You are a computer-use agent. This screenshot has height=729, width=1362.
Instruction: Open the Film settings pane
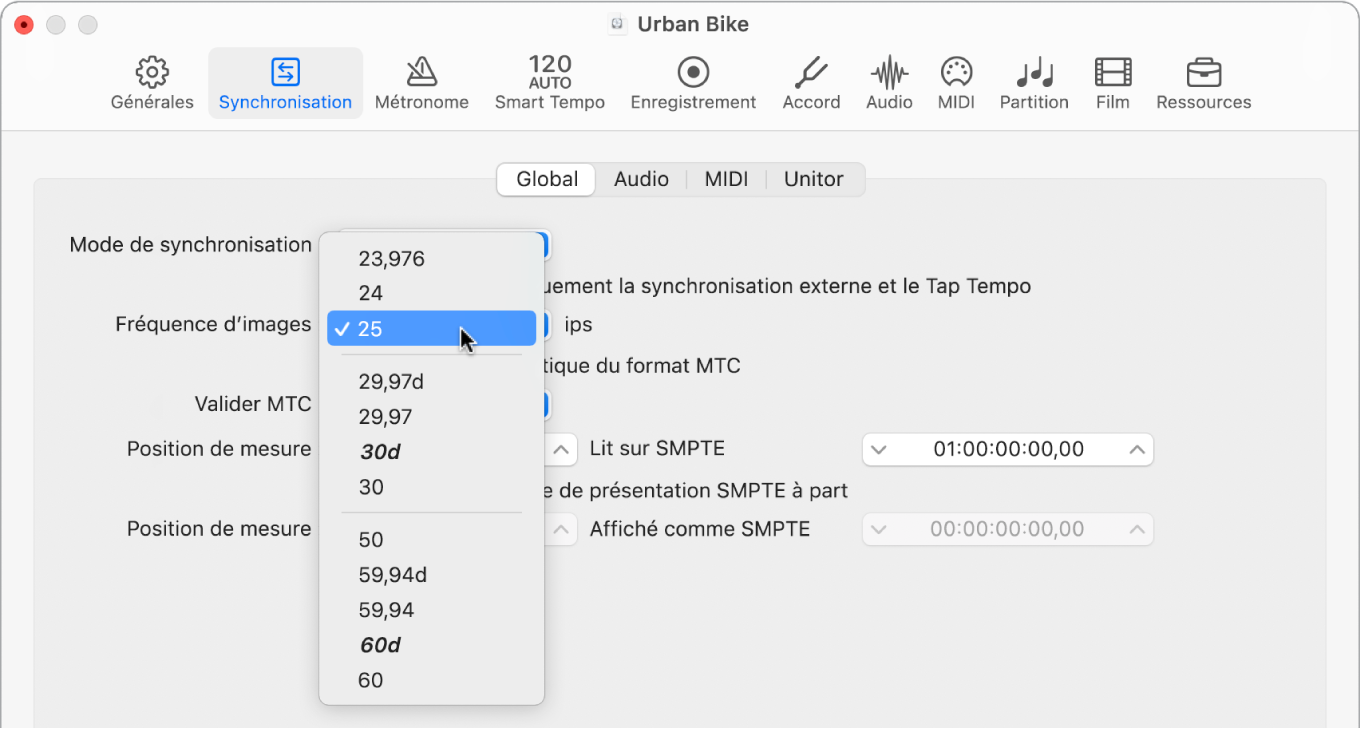coord(1112,83)
